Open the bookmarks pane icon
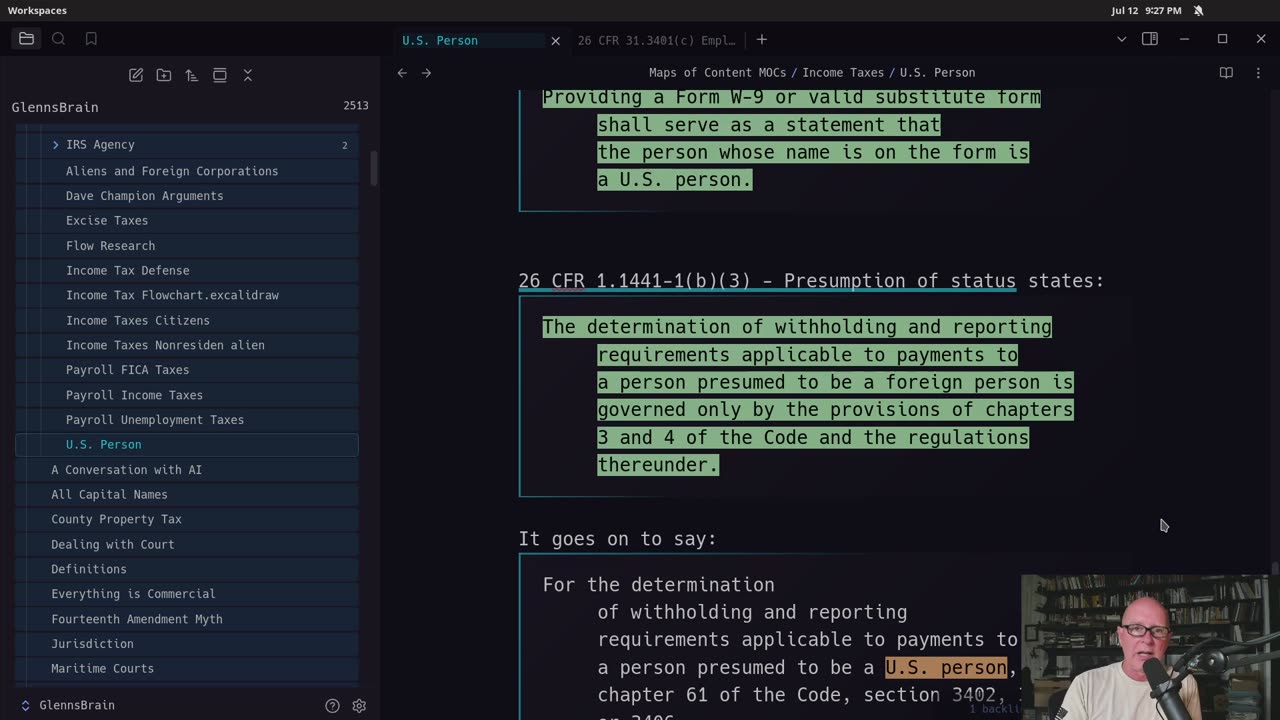1280x720 pixels. click(x=91, y=39)
